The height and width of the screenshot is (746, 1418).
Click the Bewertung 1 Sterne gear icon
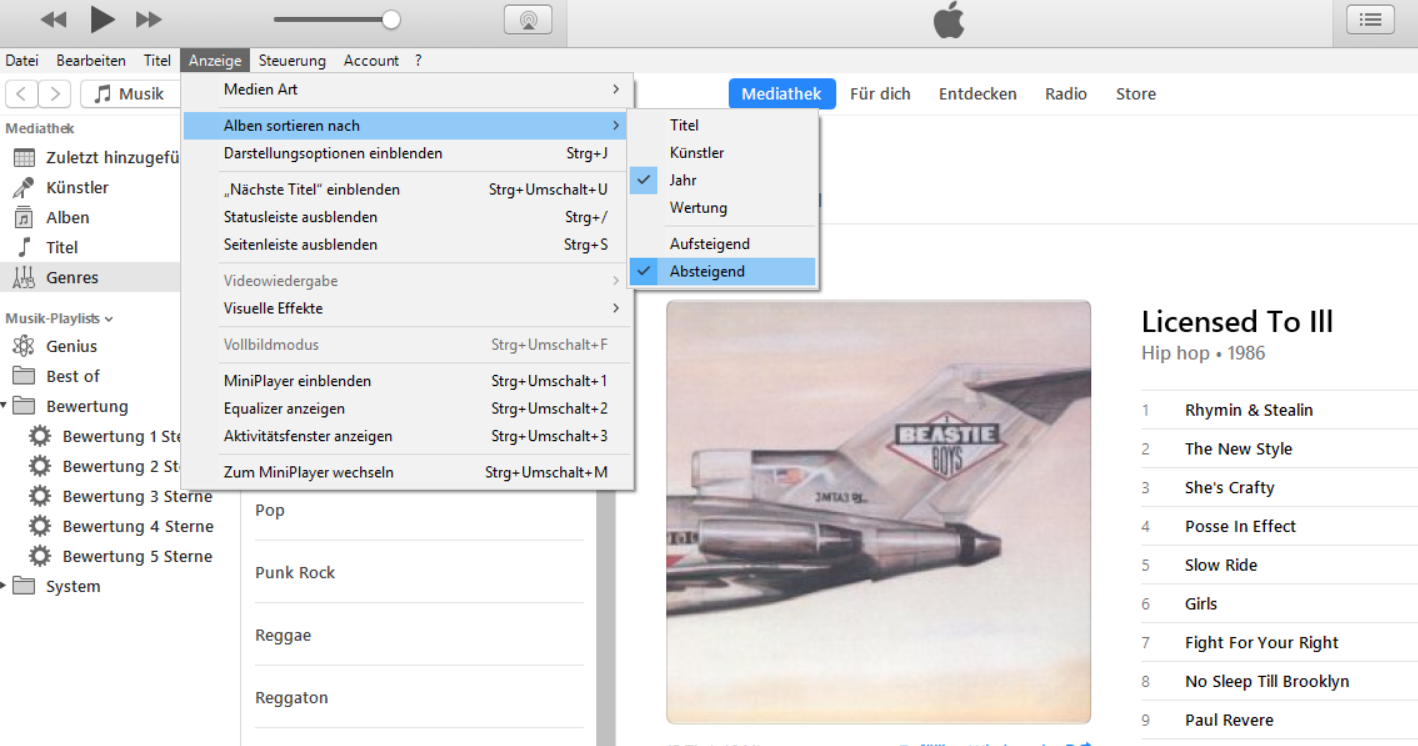pyautogui.click(x=40, y=436)
